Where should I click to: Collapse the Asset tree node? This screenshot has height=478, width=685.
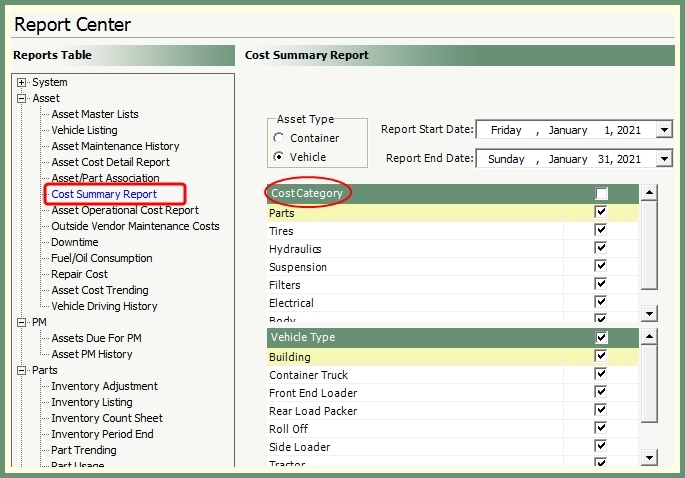[22, 98]
